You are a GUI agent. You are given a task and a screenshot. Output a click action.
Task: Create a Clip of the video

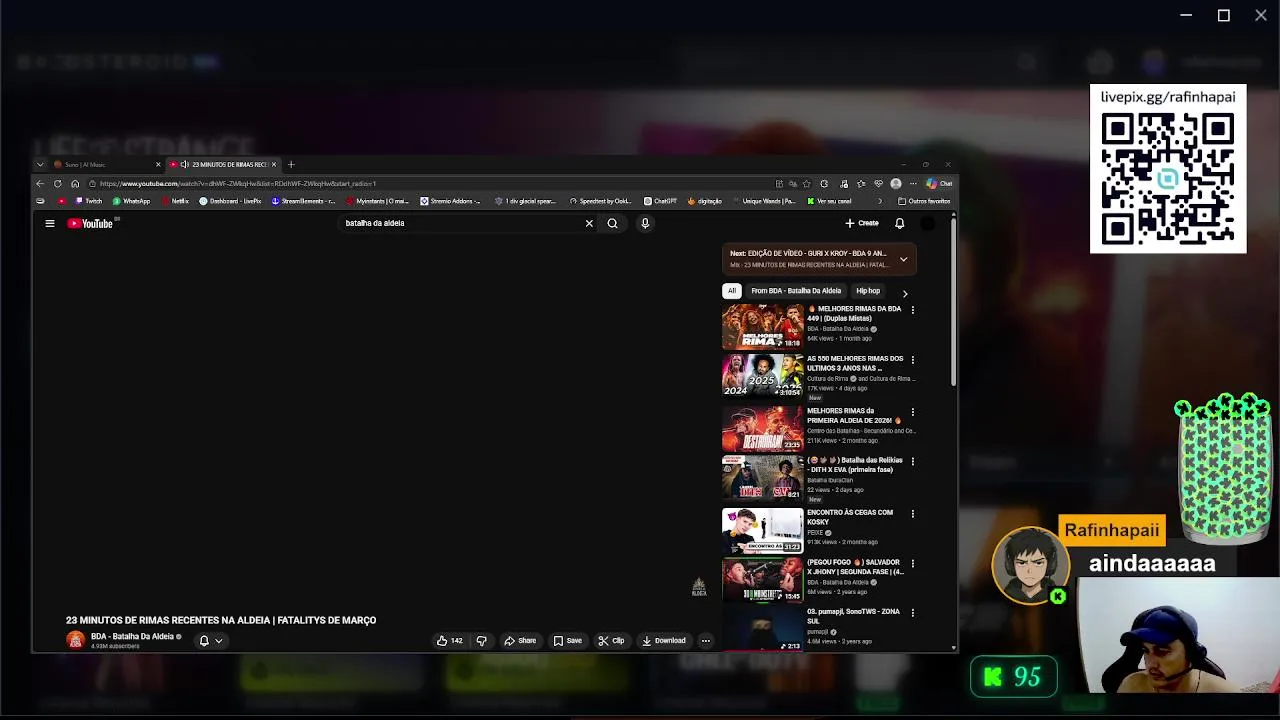pos(611,641)
